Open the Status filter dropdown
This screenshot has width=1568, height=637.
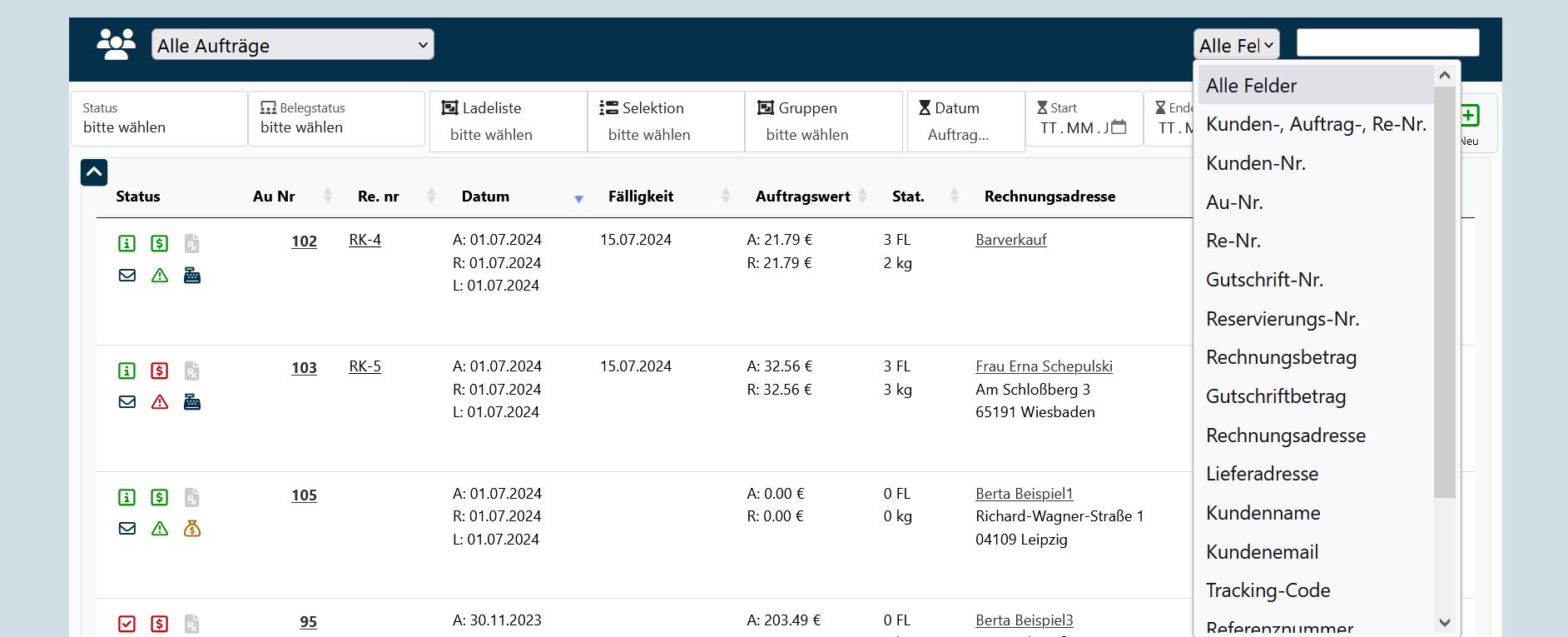pyautogui.click(x=159, y=119)
